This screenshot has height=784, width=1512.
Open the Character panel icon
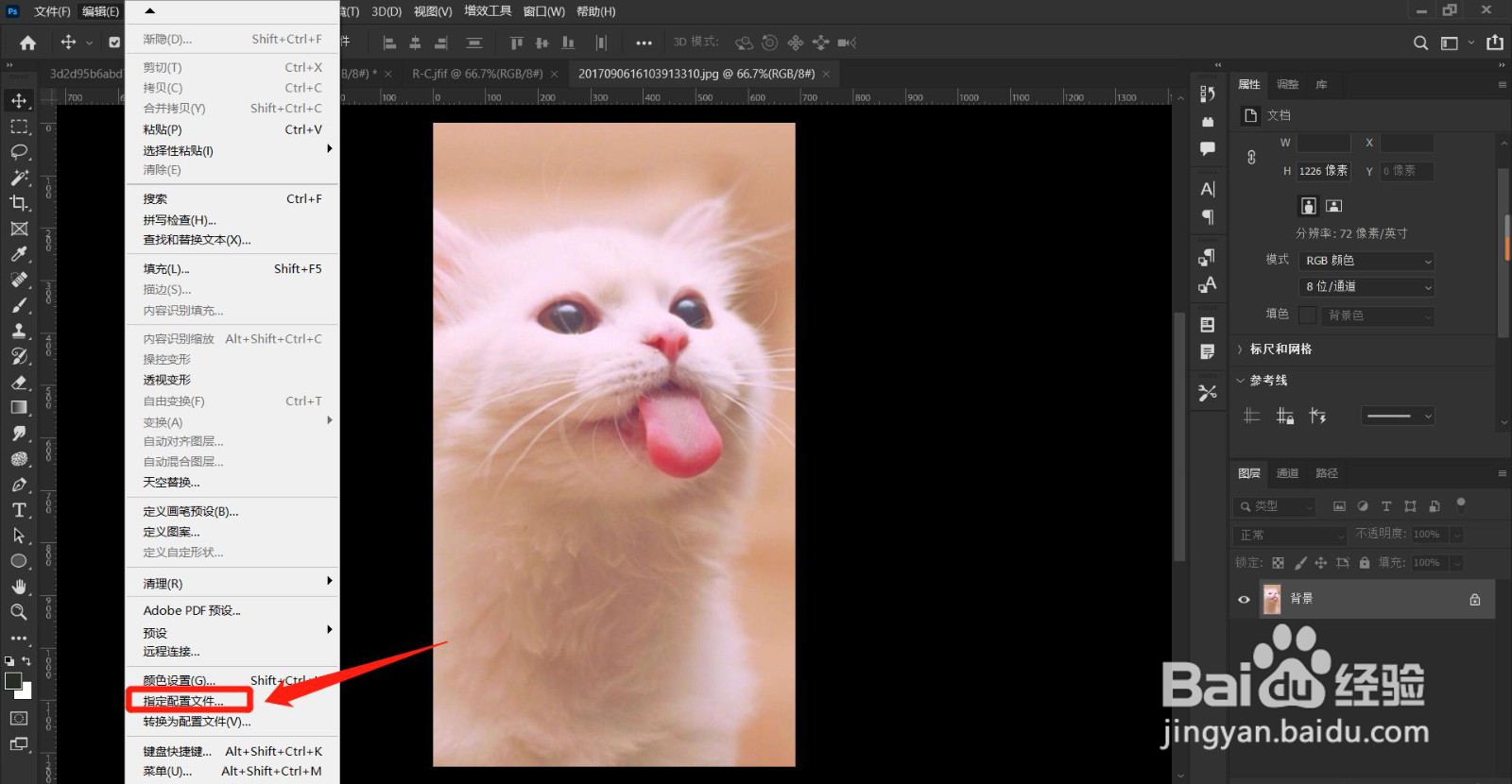click(1208, 189)
